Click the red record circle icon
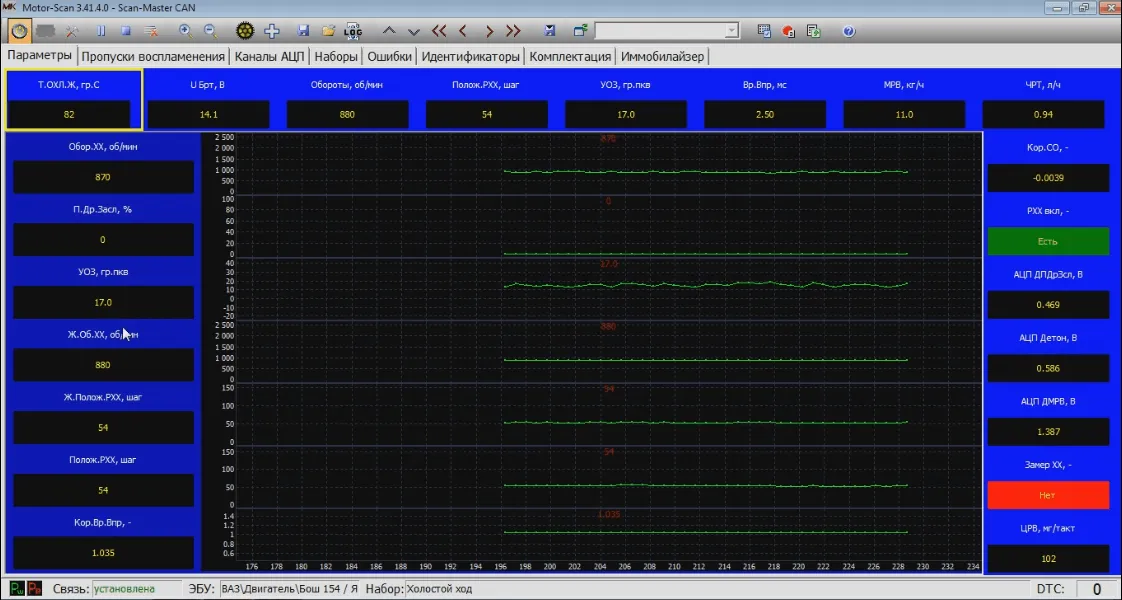Image resolution: width=1122 pixels, height=600 pixels. [x=789, y=31]
